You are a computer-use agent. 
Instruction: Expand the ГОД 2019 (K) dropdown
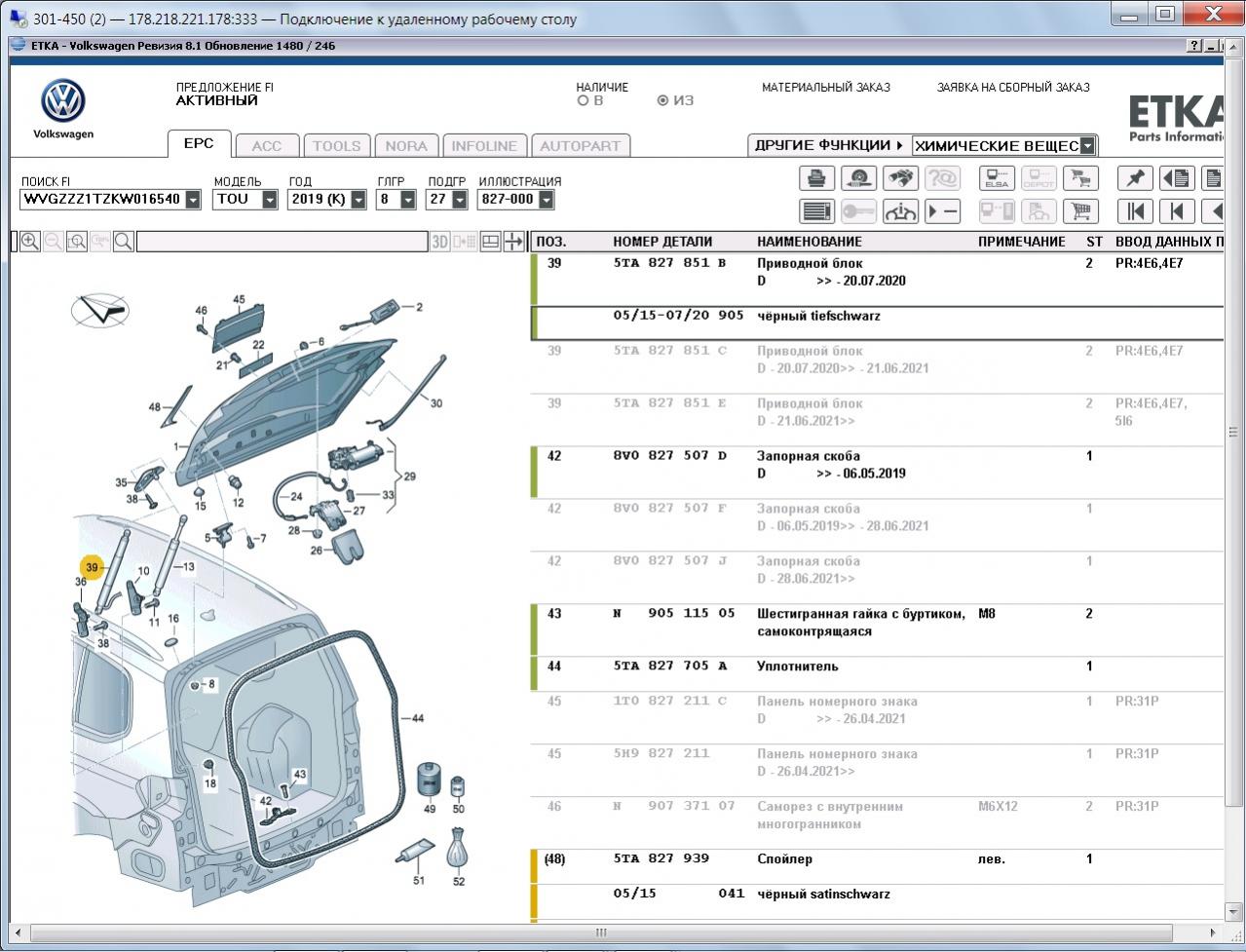(x=359, y=200)
